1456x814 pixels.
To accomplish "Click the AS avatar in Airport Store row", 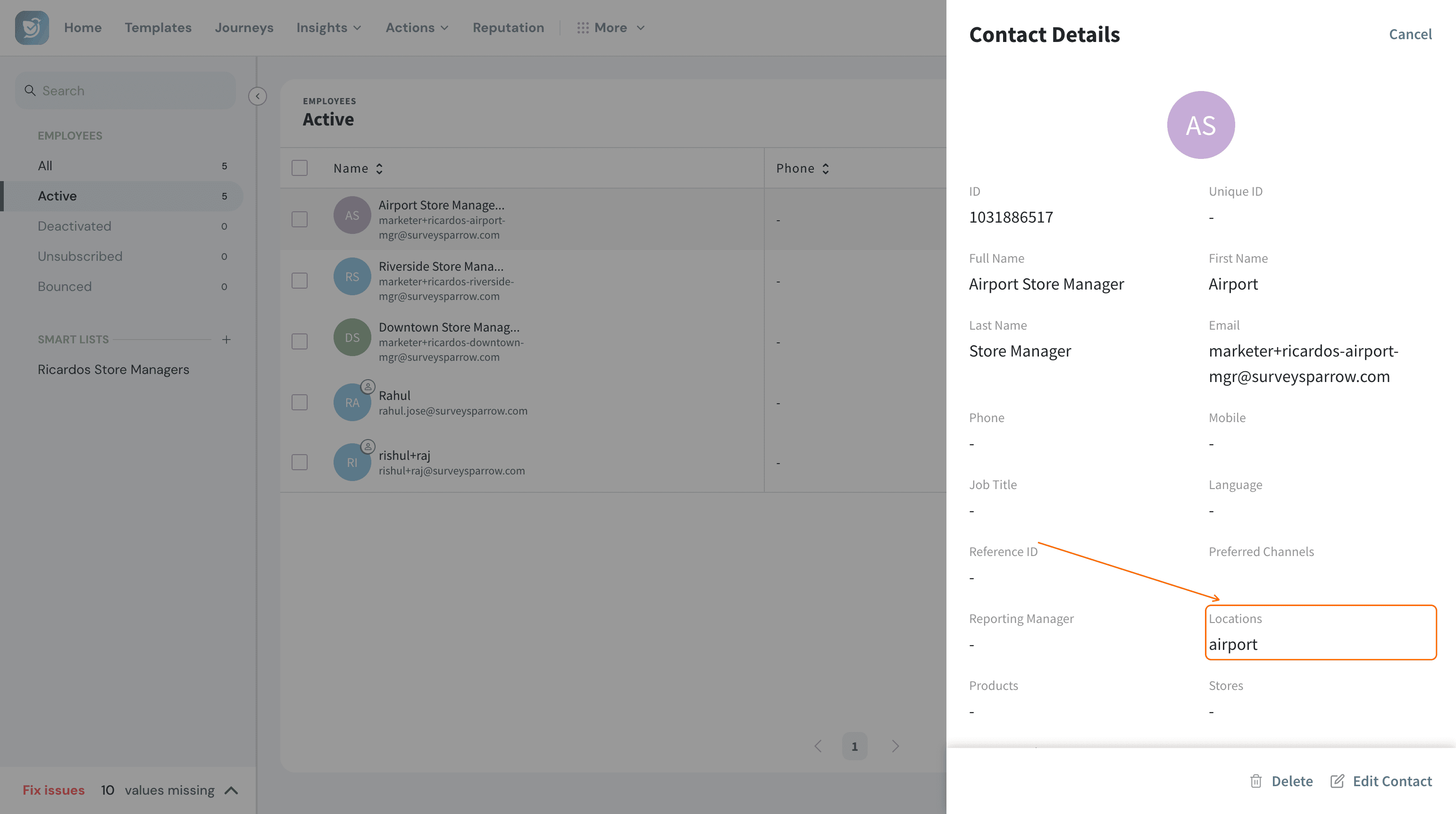I will click(352, 215).
